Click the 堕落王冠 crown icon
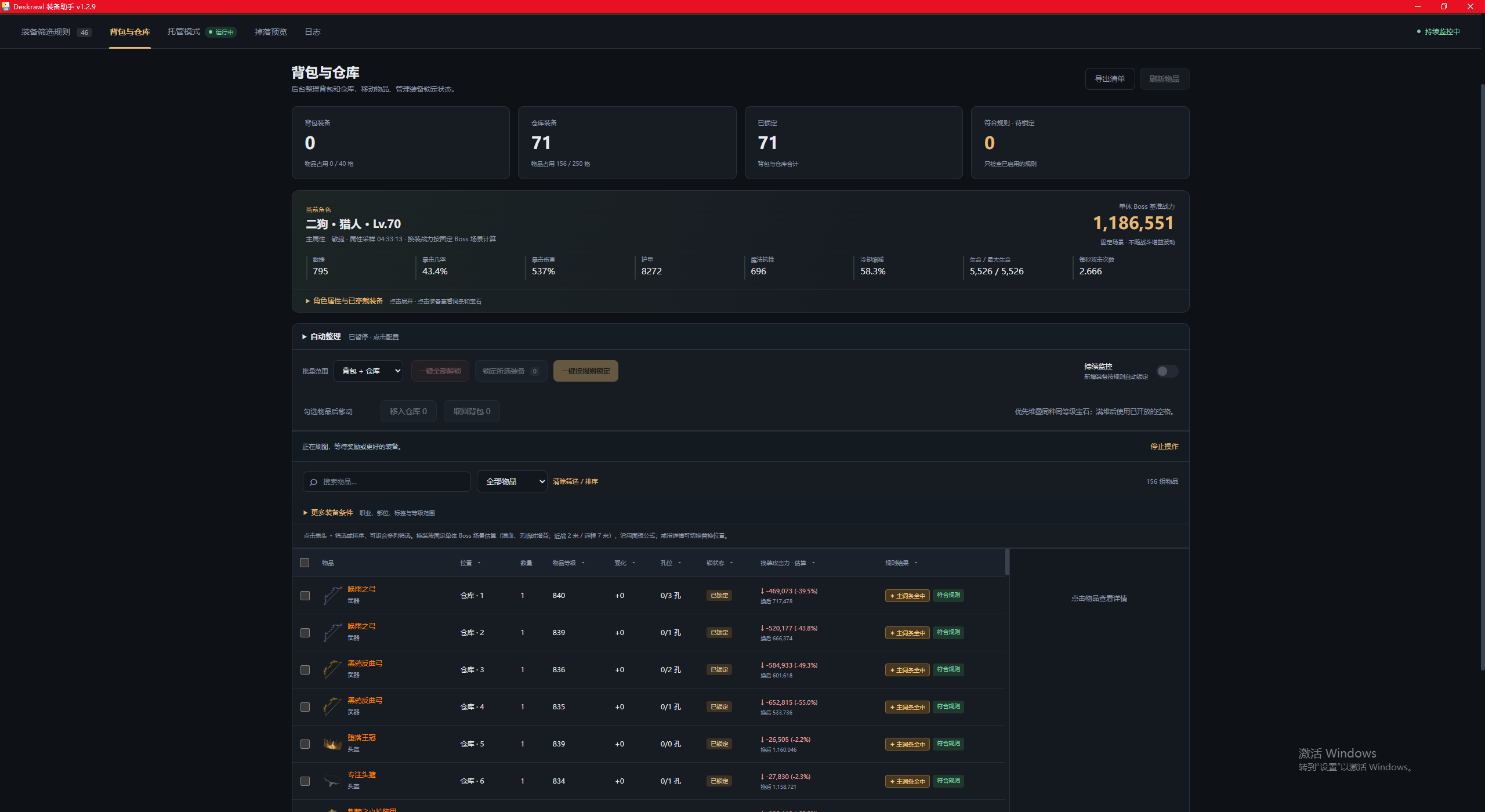This screenshot has height=812, width=1485. [332, 744]
